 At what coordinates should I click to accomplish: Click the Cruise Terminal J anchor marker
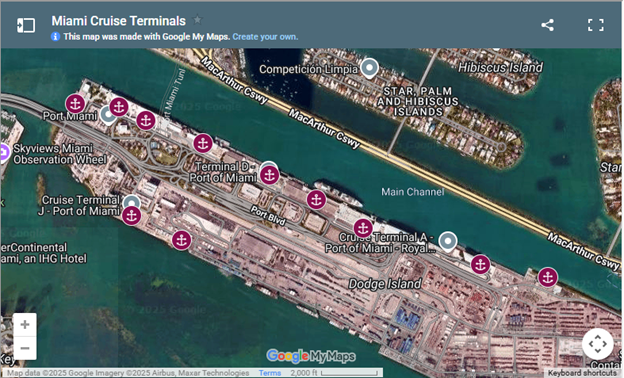tap(131, 216)
